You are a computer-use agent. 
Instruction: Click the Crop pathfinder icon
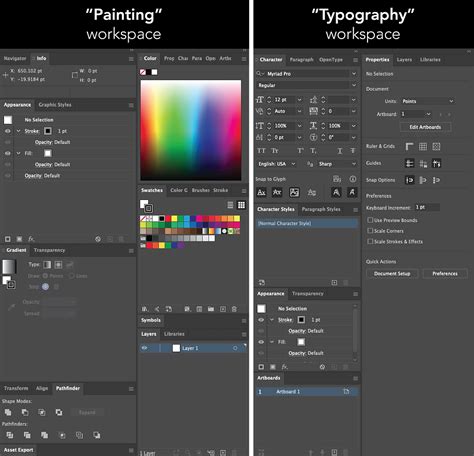tap(62, 435)
